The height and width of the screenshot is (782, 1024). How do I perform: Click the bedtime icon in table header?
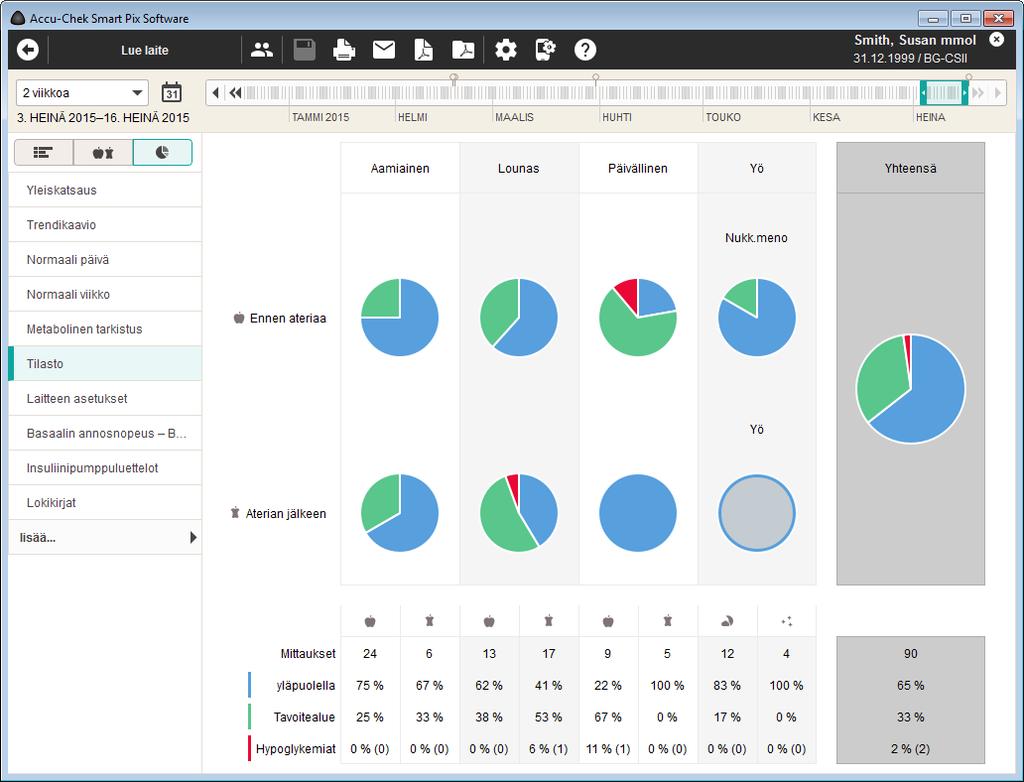click(x=727, y=621)
